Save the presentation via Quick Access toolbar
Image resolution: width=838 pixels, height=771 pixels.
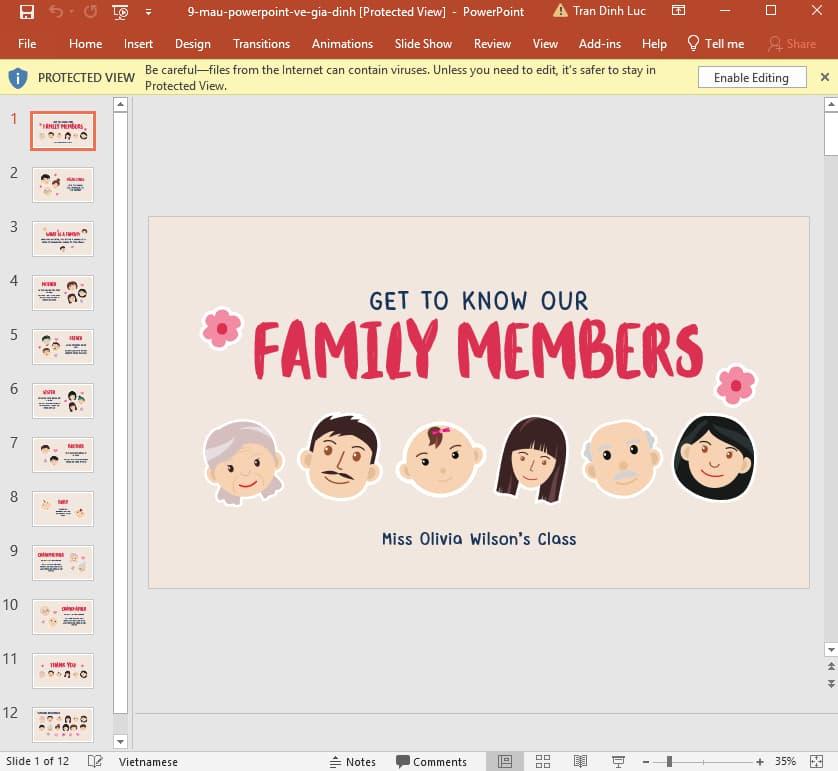tap(27, 11)
